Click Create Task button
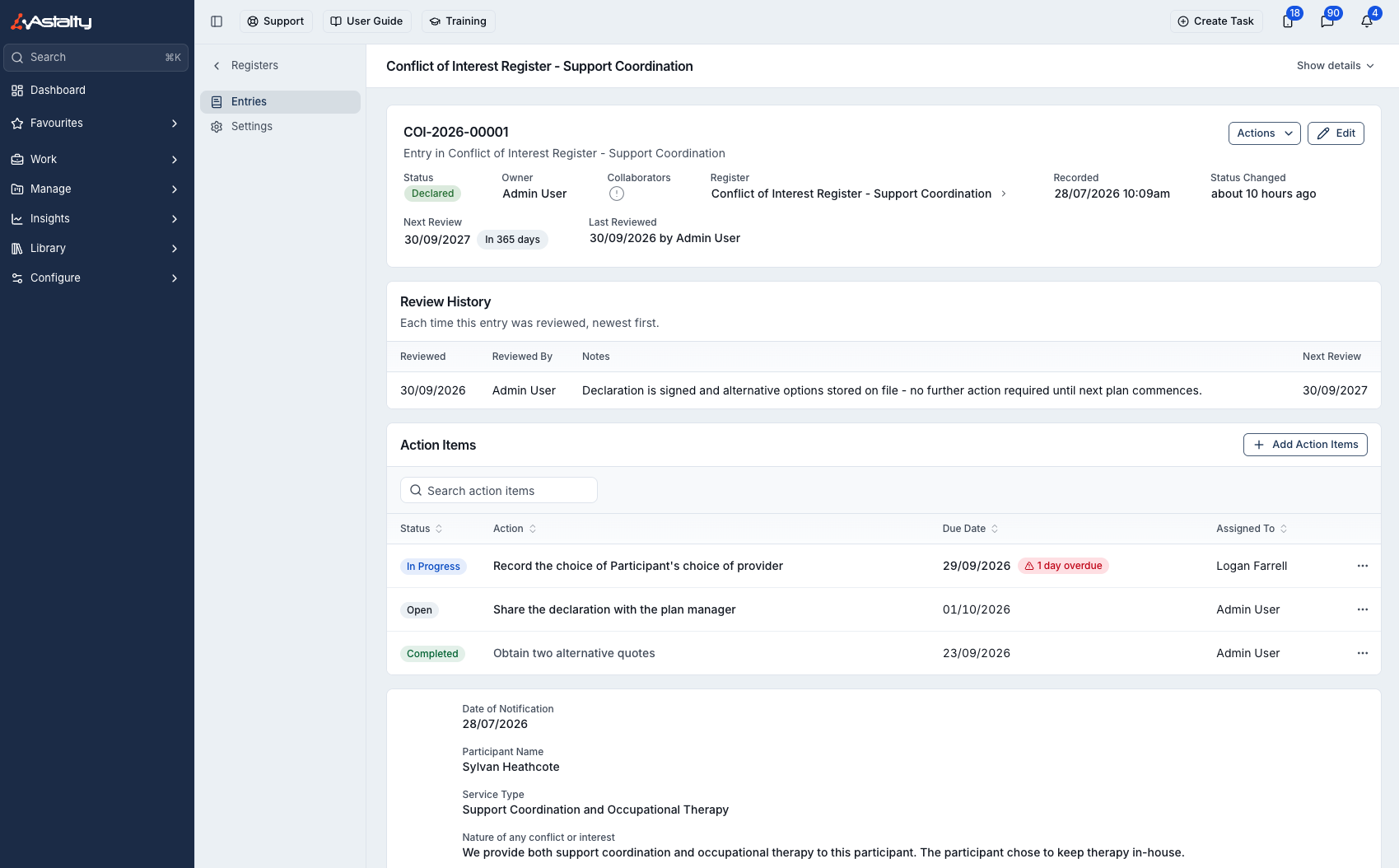This screenshot has height=868, width=1399. (x=1216, y=21)
